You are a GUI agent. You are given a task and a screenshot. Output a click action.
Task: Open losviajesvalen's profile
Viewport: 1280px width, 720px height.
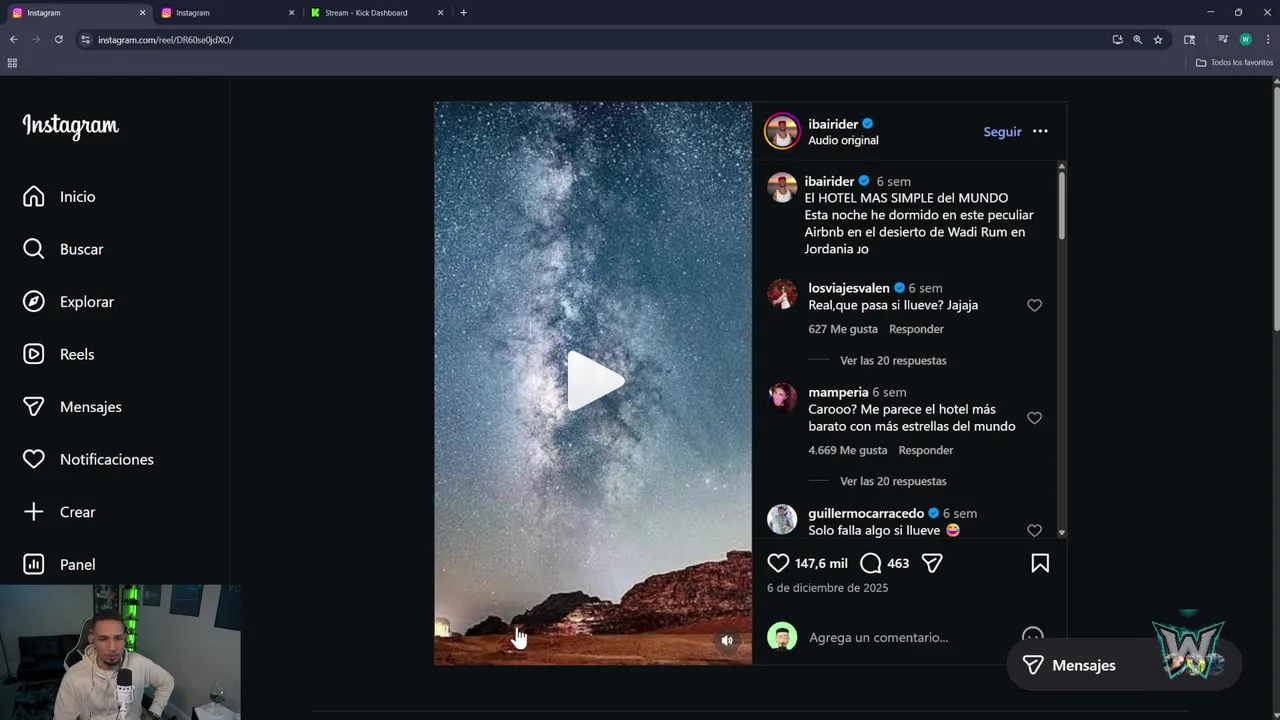848,288
